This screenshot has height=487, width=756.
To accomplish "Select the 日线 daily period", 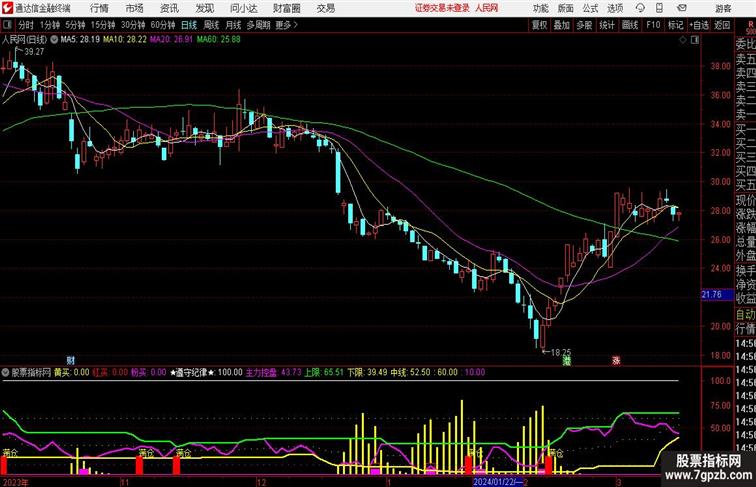I will point(189,25).
